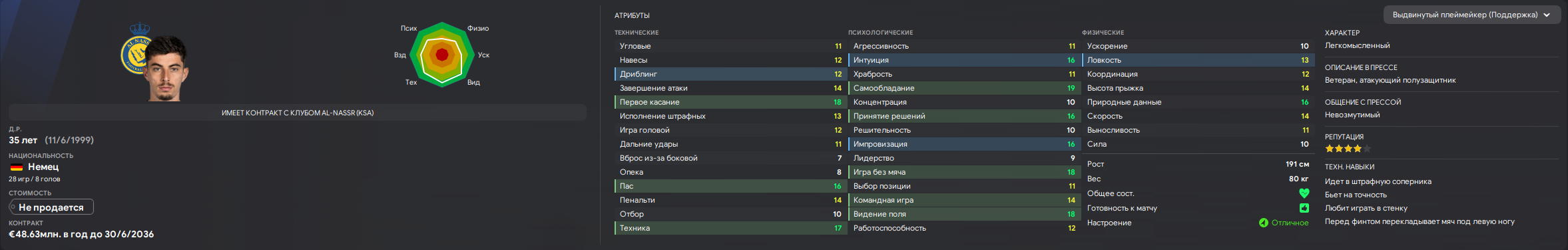
Task: Click the player's face portrait
Action: tap(166, 69)
